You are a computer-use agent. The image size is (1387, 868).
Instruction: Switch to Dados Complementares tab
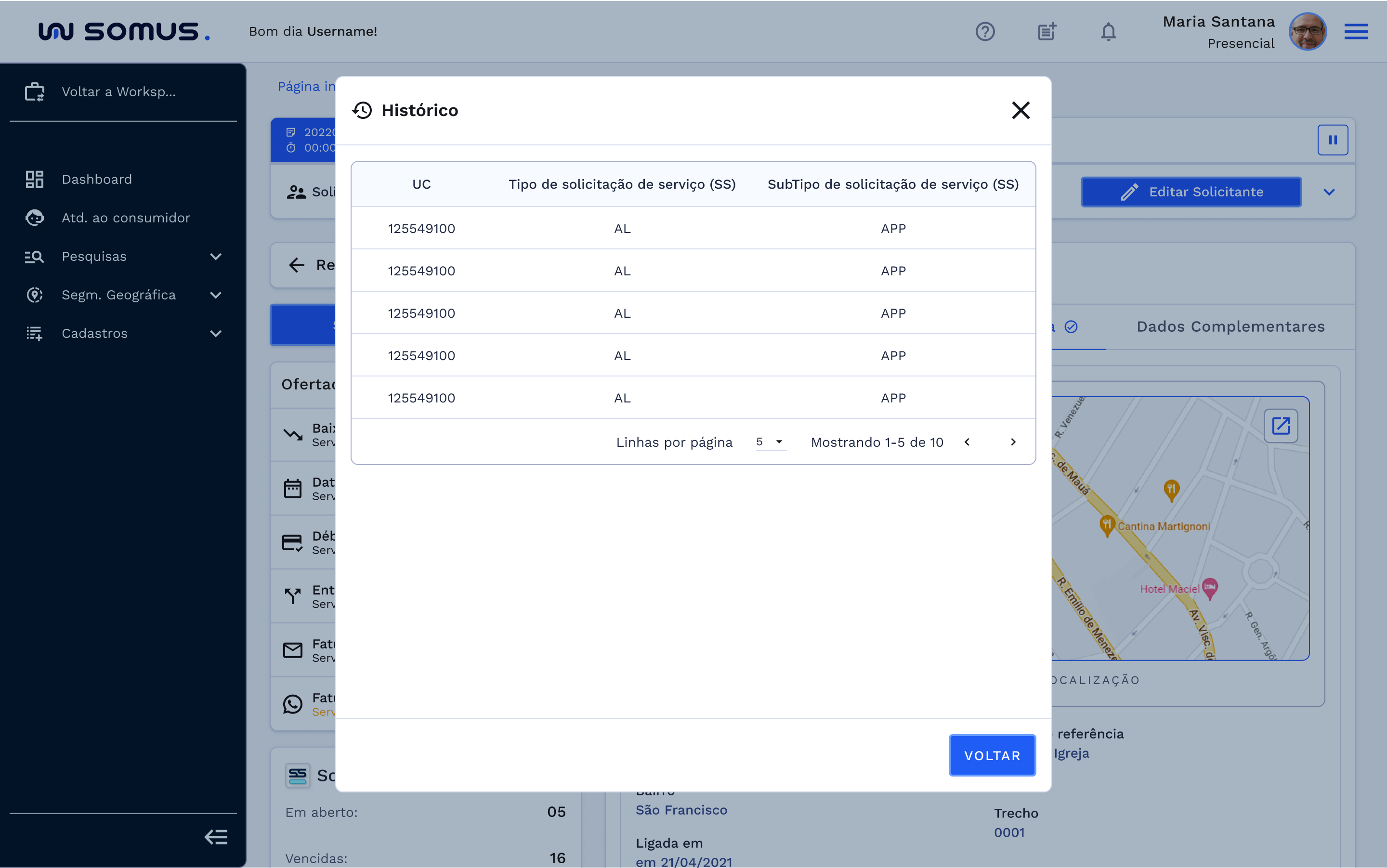coord(1230,327)
